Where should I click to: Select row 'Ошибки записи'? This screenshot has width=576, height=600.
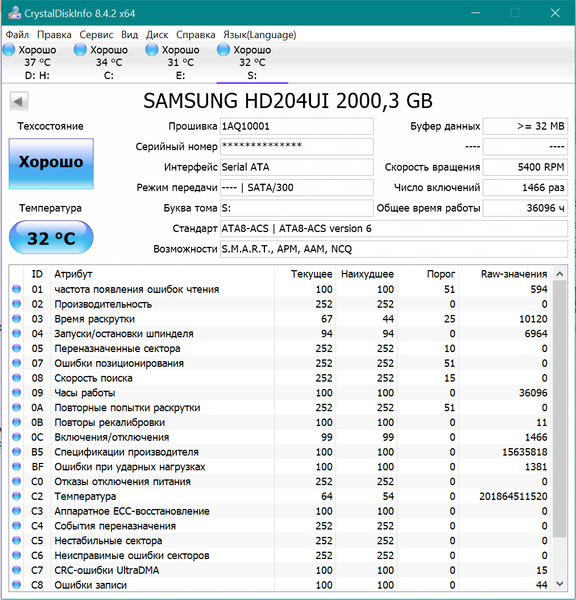click(281, 585)
